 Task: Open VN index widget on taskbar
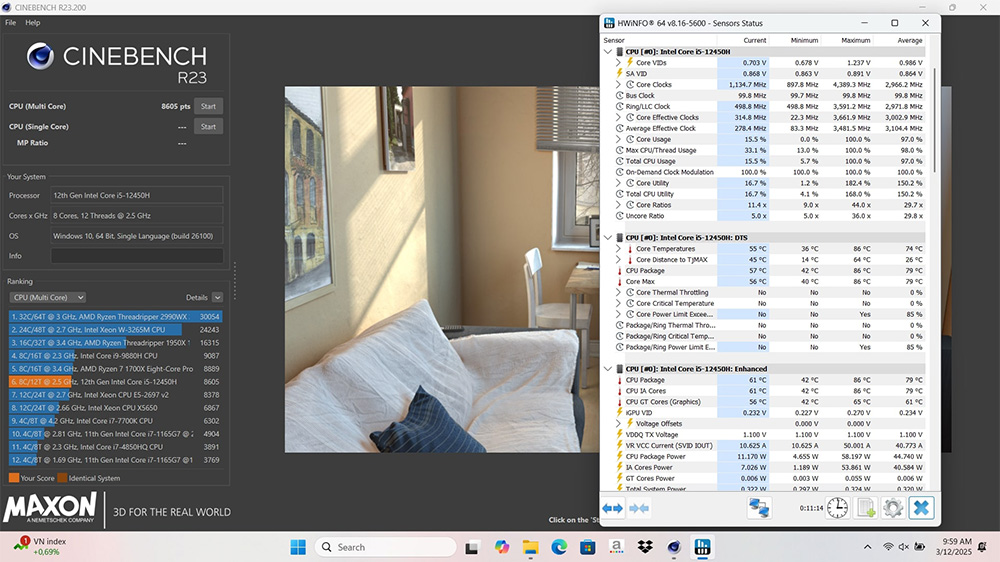click(40, 546)
